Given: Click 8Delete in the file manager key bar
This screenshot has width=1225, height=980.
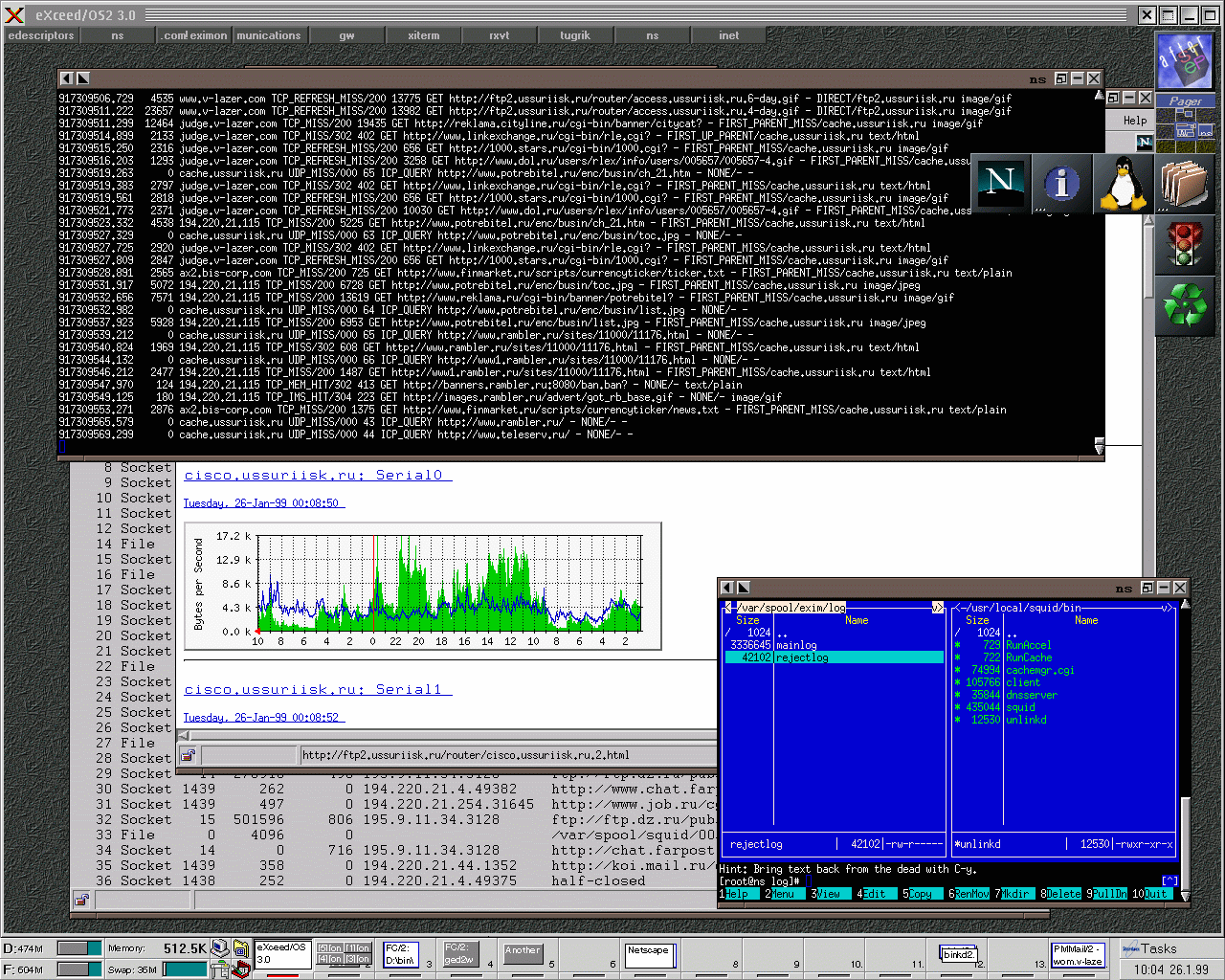Looking at the screenshot, I should pos(1061,894).
